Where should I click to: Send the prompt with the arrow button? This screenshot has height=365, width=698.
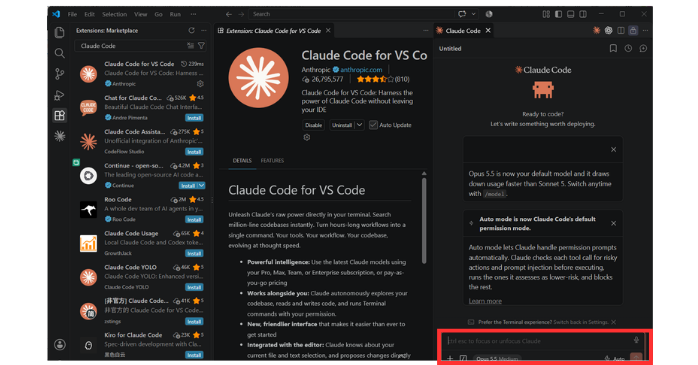point(636,358)
